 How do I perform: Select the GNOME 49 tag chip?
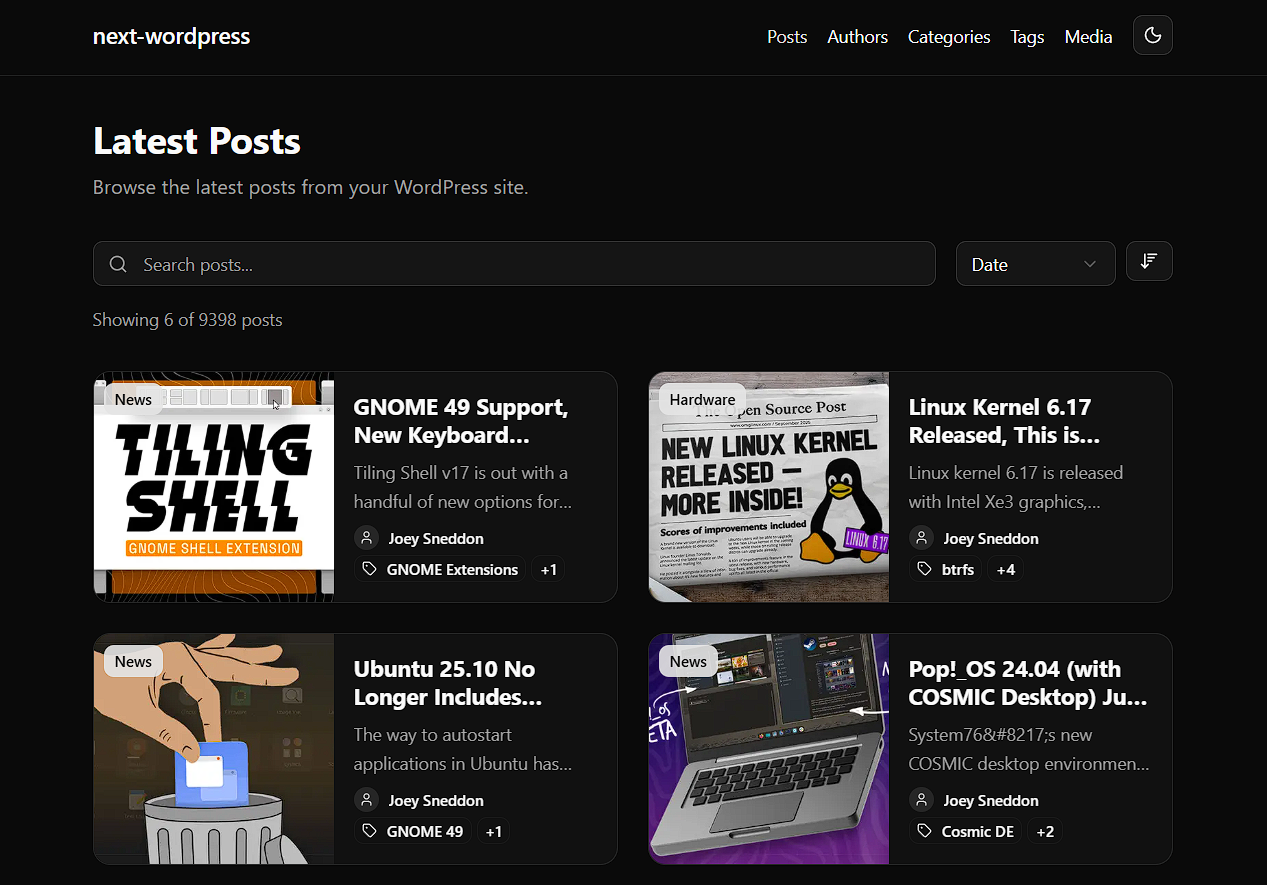[x=412, y=831]
